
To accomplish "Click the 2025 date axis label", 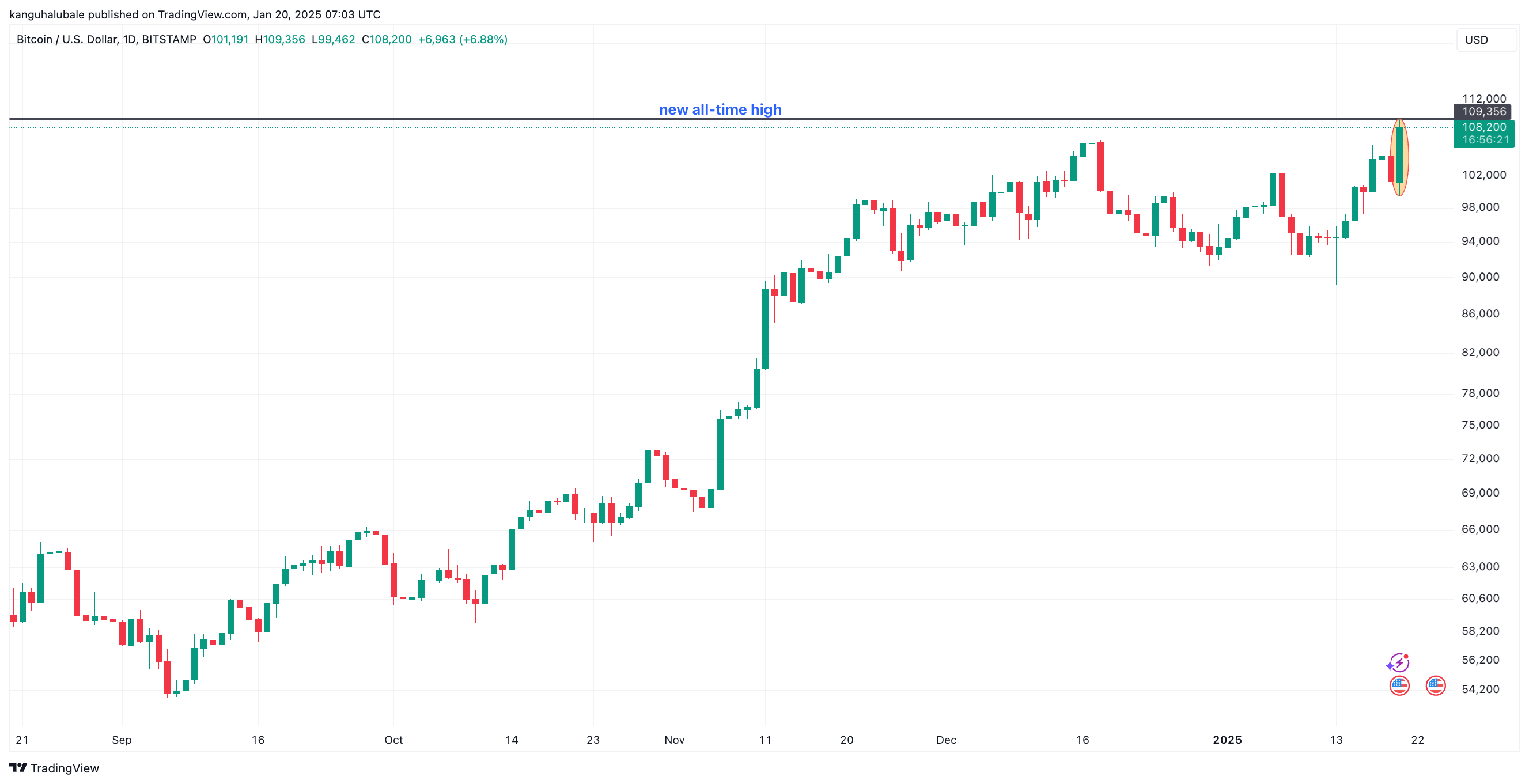I will [1227, 740].
